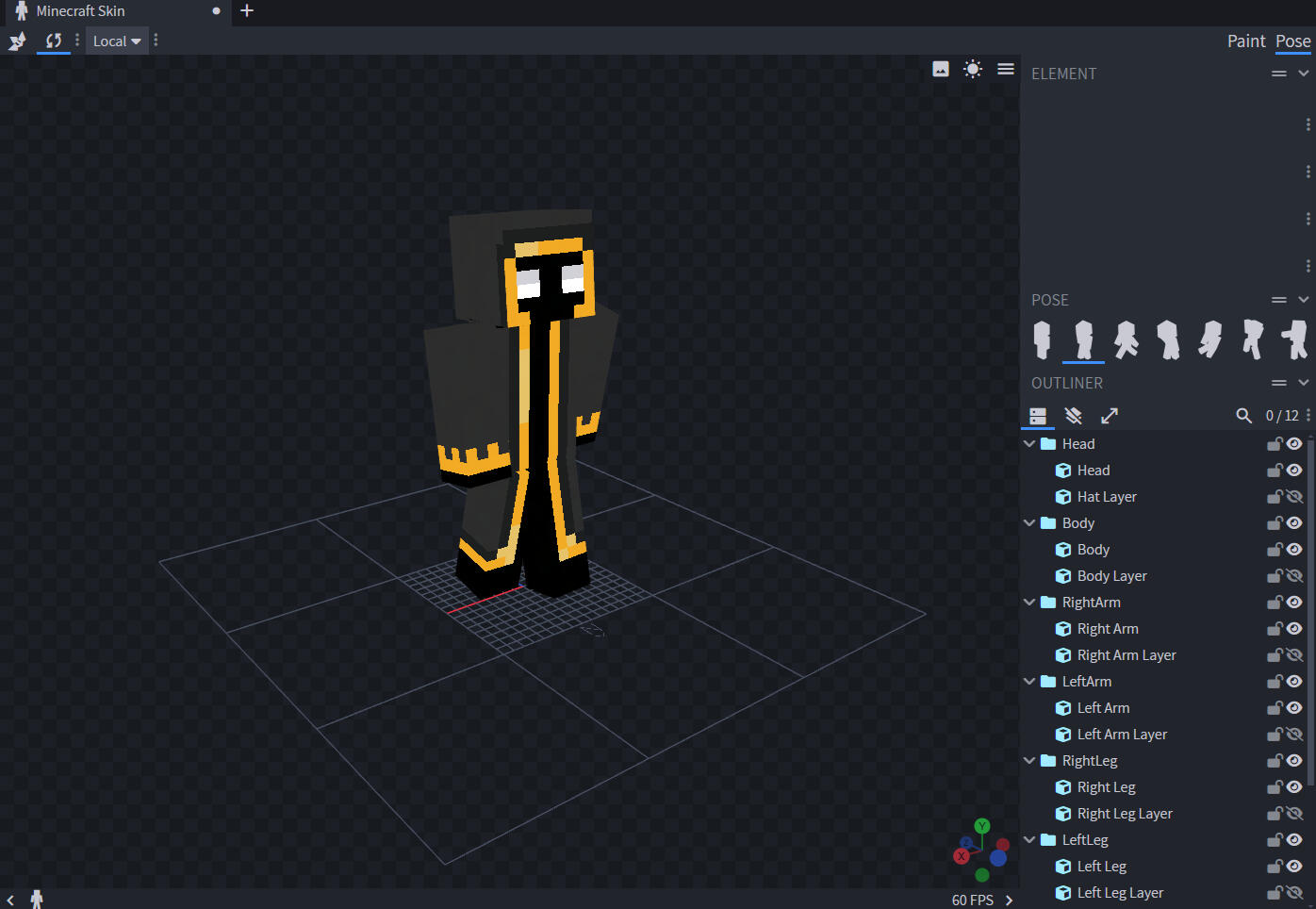The height and width of the screenshot is (909, 1316).
Task: Click the outliner toggle-more-options expand-arrows icon
Action: tap(1110, 416)
